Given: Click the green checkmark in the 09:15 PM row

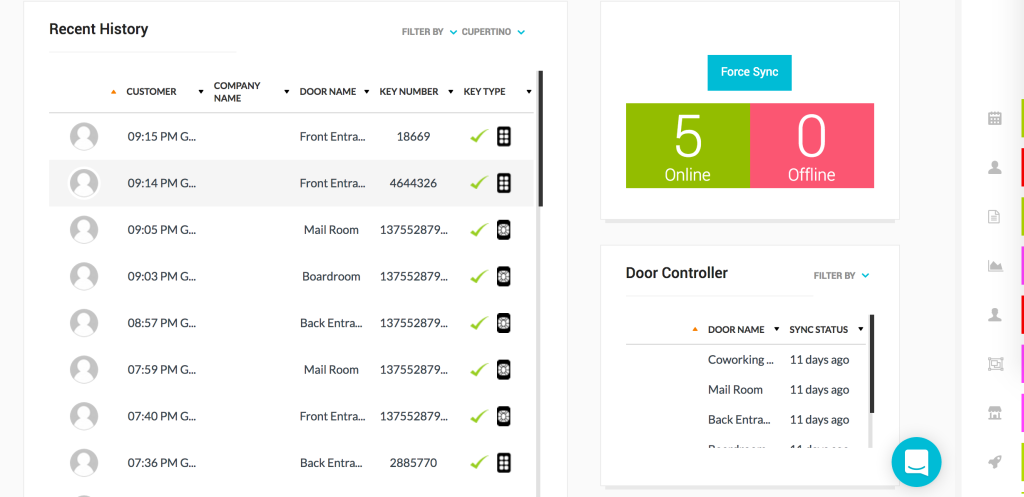Looking at the screenshot, I should (479, 136).
